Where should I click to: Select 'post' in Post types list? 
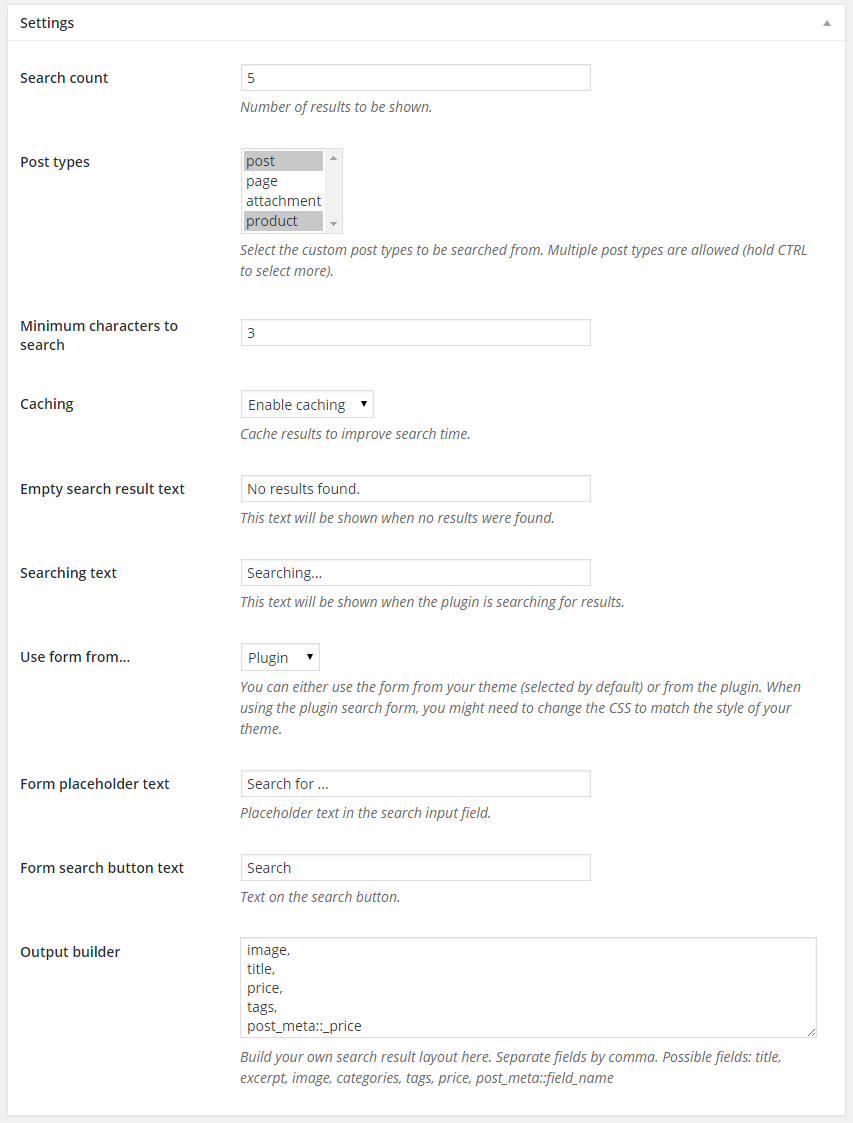pos(283,161)
